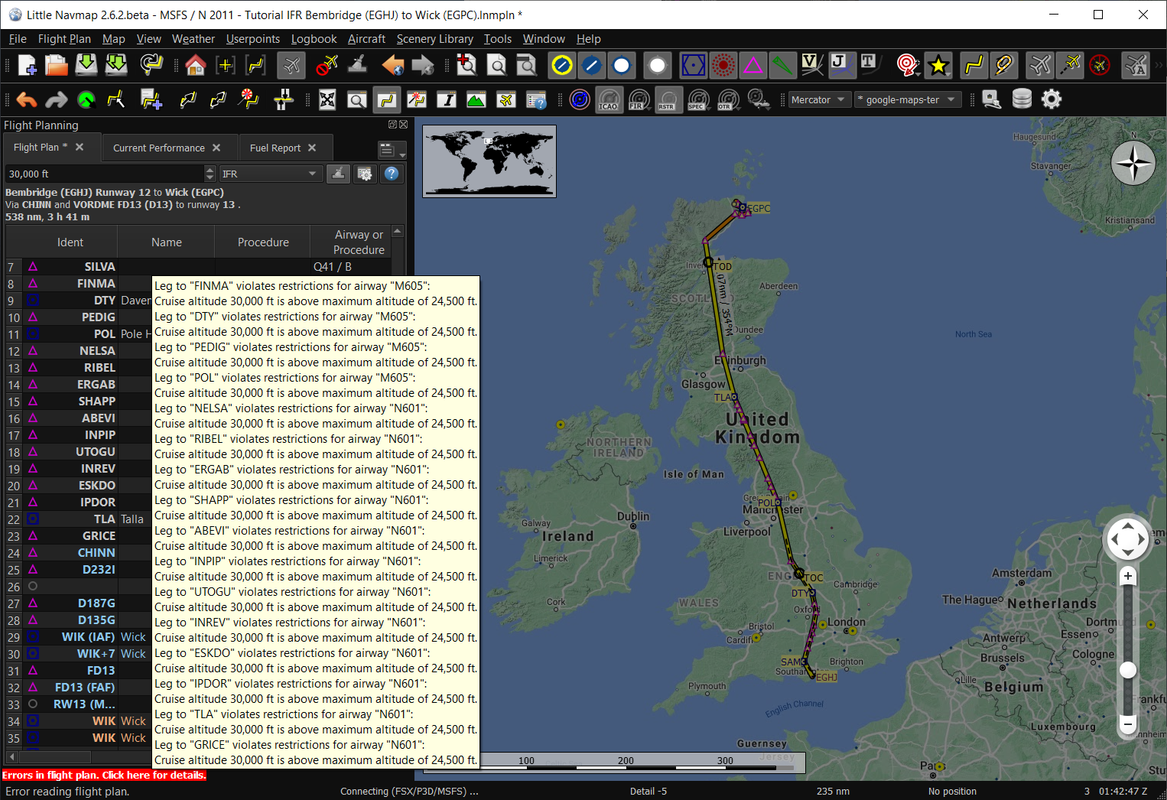Toggle Victor airways display
Screen dimensions: 1167x800
coord(811,65)
